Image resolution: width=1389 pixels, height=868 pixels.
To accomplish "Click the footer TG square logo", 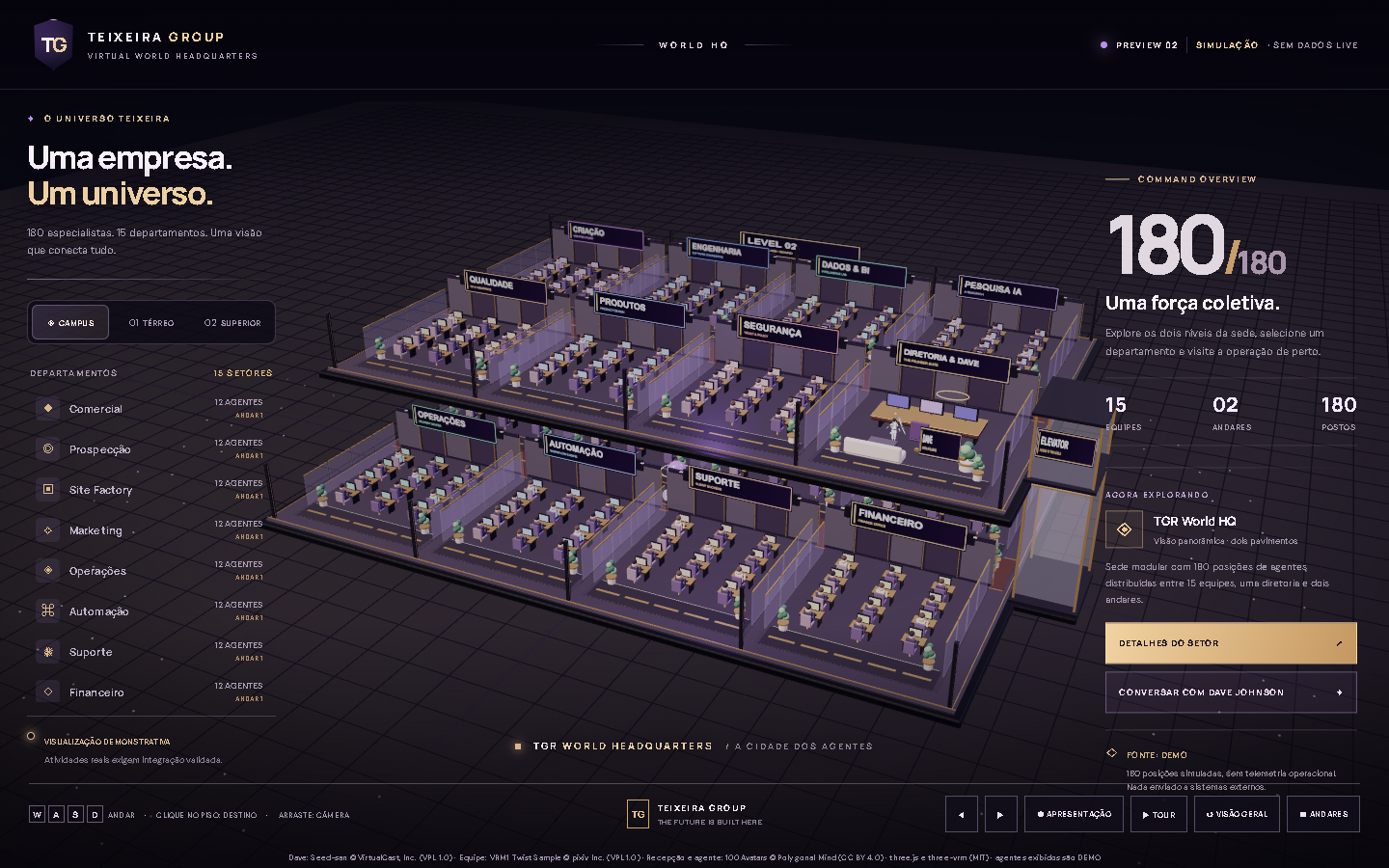I will pyautogui.click(x=638, y=814).
